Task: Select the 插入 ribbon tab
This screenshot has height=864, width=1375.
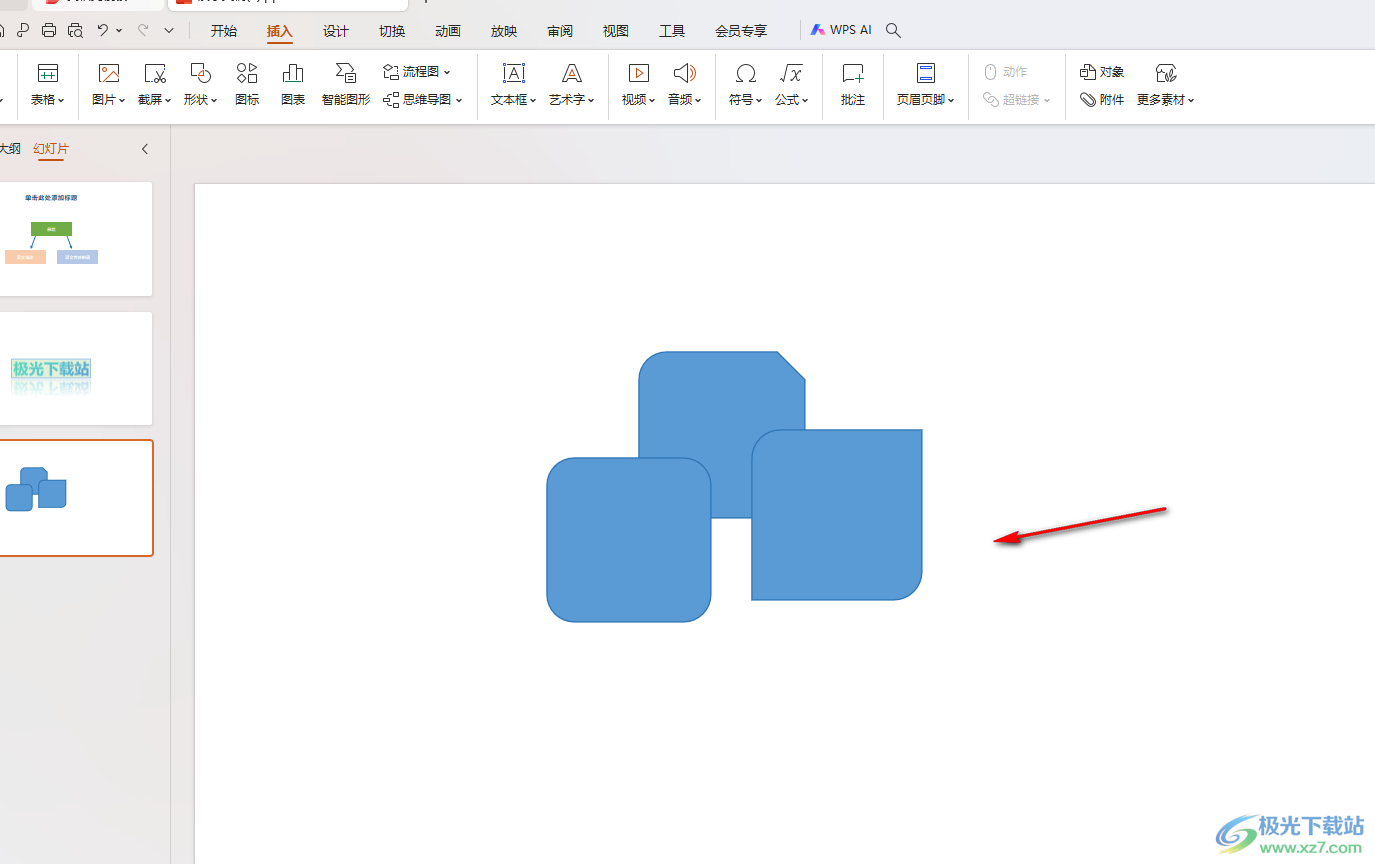Action: pos(280,31)
